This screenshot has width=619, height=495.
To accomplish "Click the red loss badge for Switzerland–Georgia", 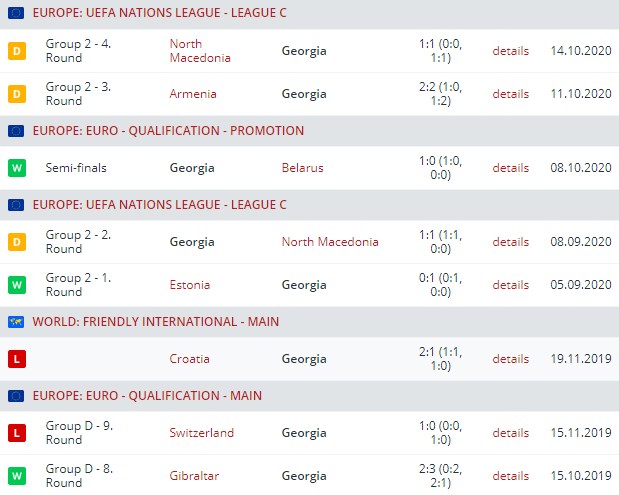I will 16,433.
